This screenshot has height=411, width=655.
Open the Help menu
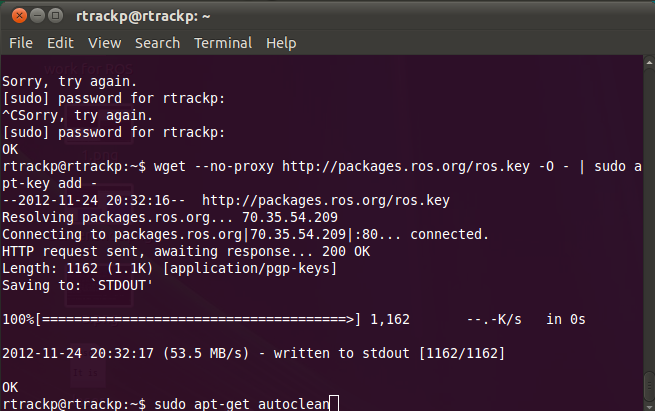[281, 43]
